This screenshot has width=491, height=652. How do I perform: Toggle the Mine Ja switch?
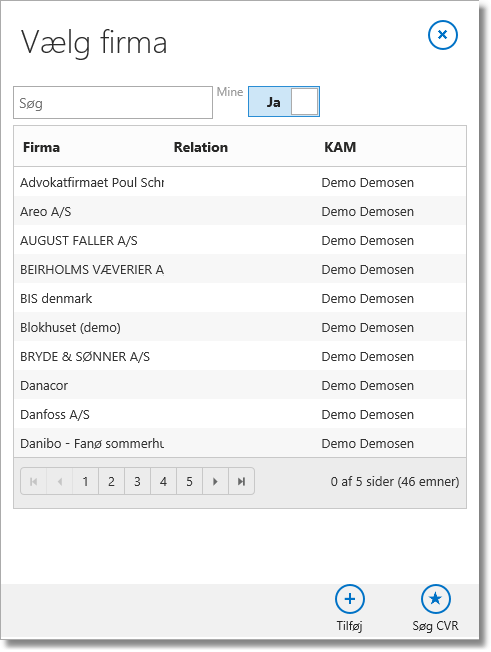[284, 101]
